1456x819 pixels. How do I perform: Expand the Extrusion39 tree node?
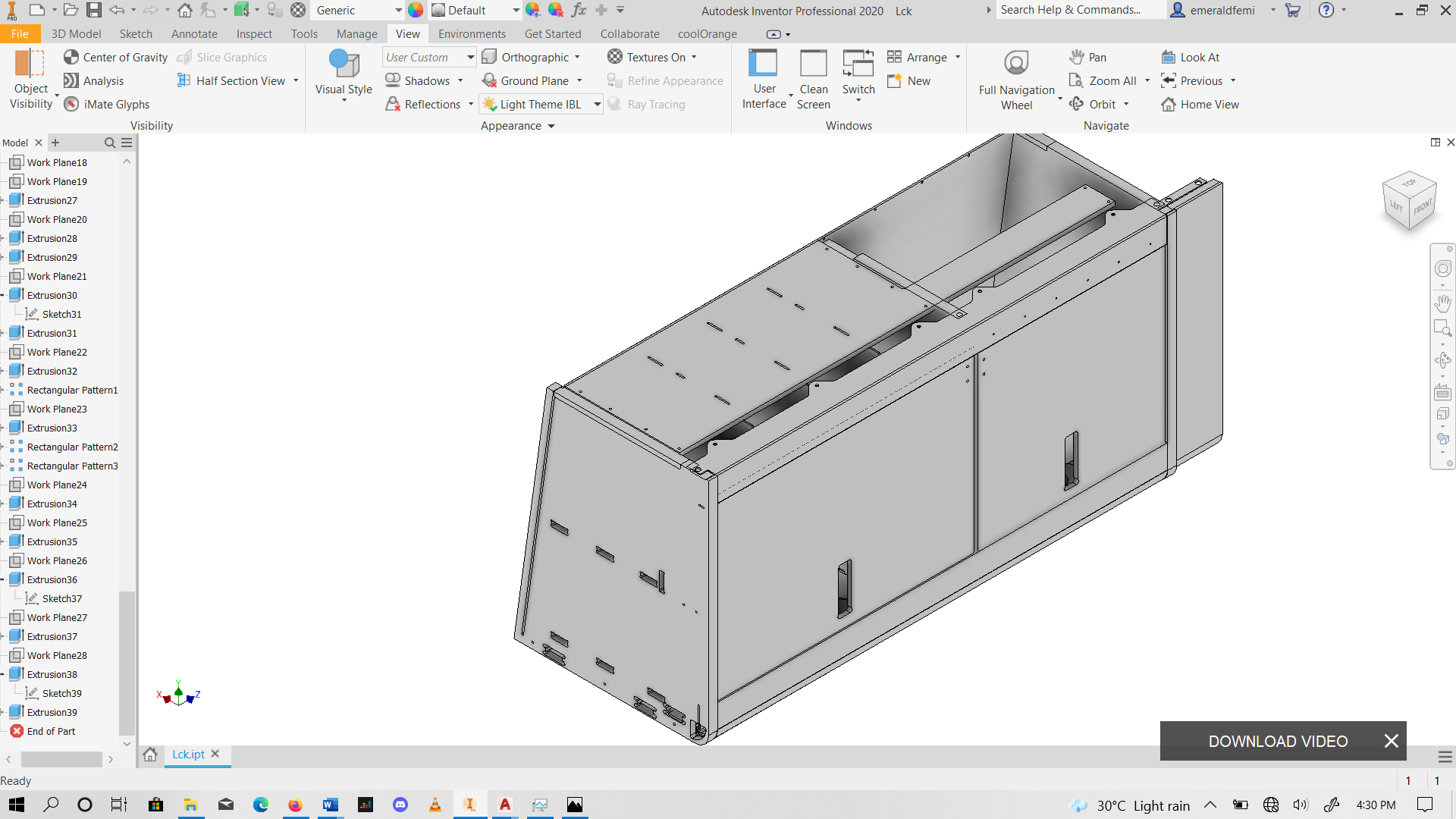click(3, 712)
